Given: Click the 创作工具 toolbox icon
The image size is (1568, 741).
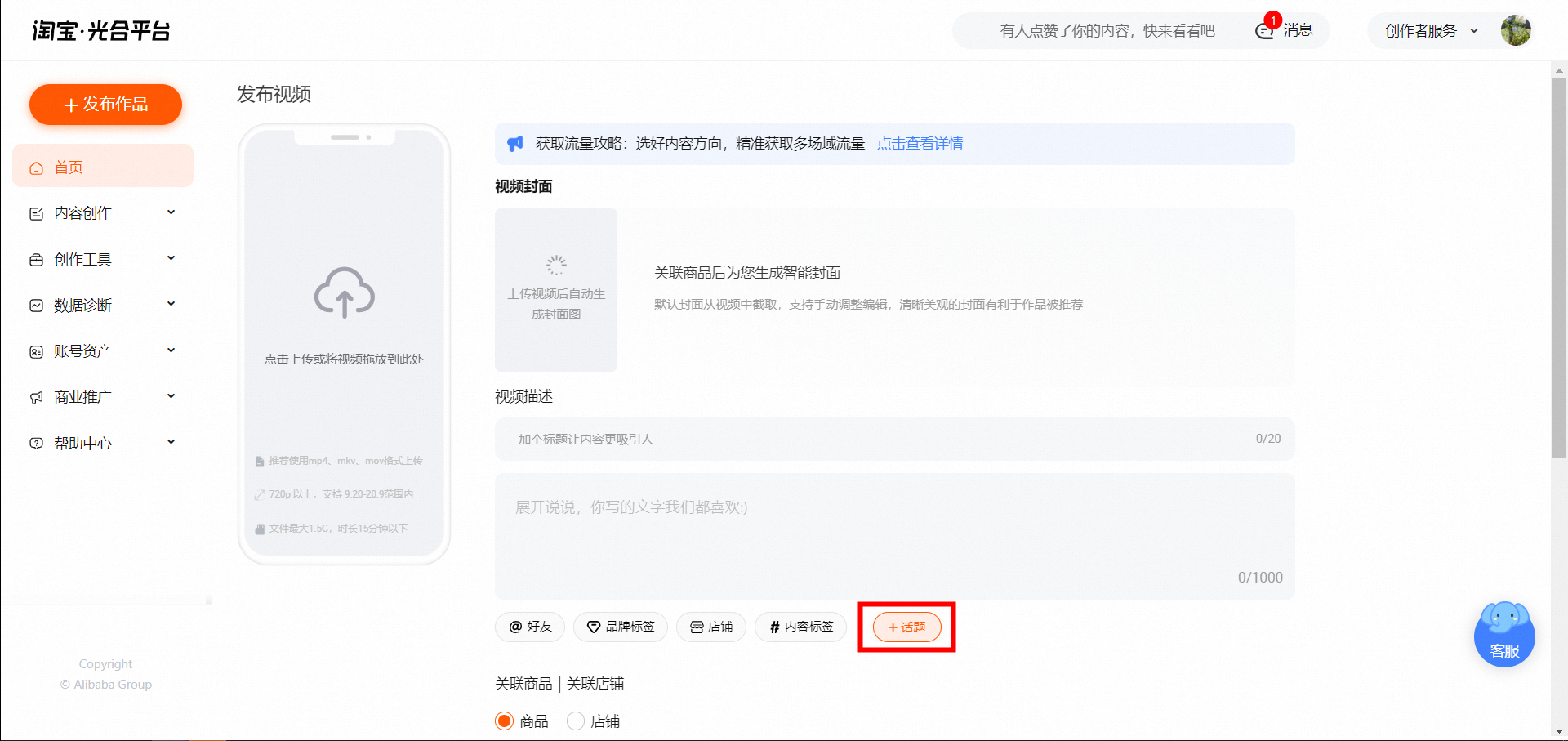Looking at the screenshot, I should 36,260.
